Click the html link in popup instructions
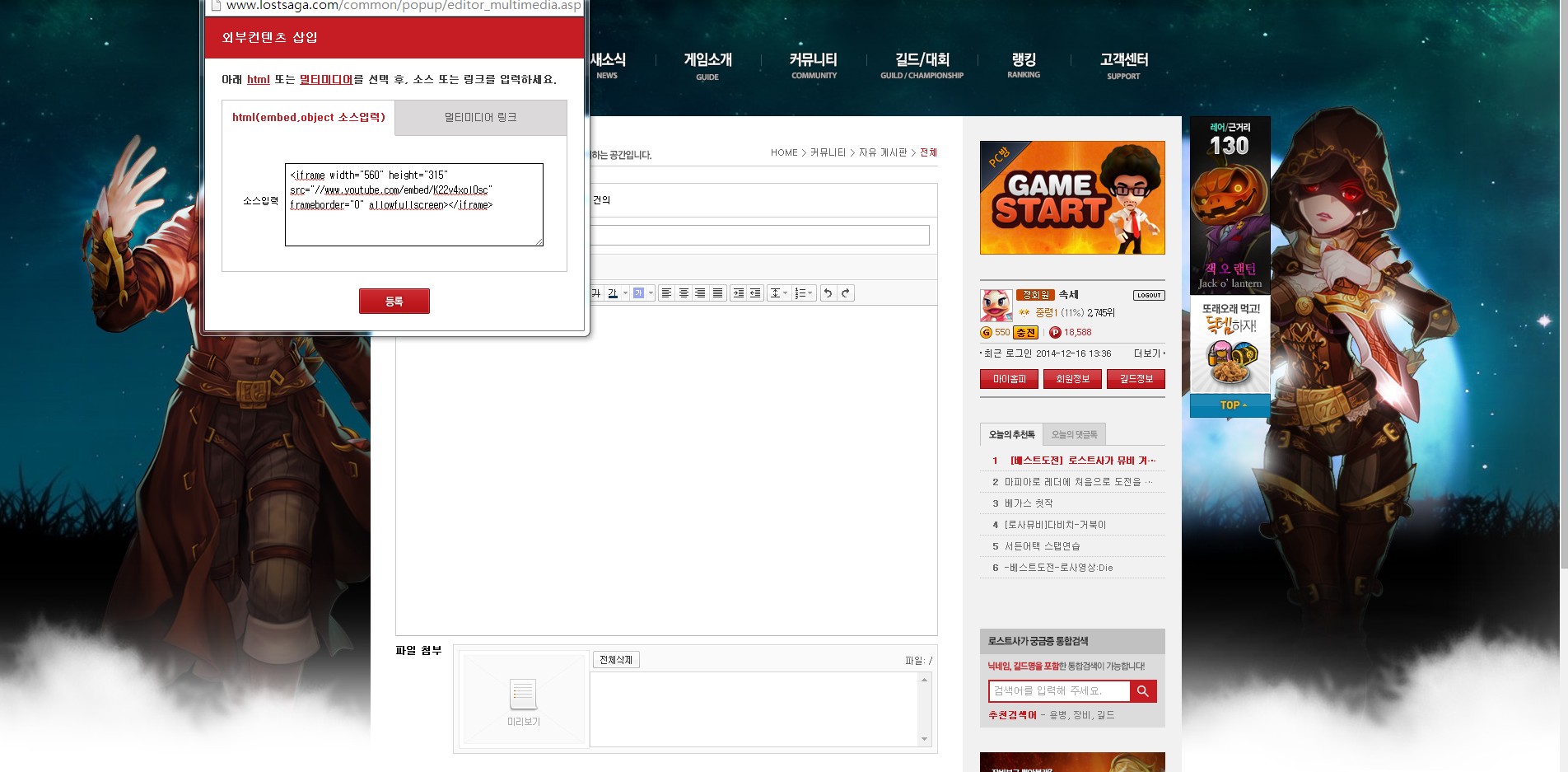Screen dimensions: 1568x772 pyautogui.click(x=259, y=80)
